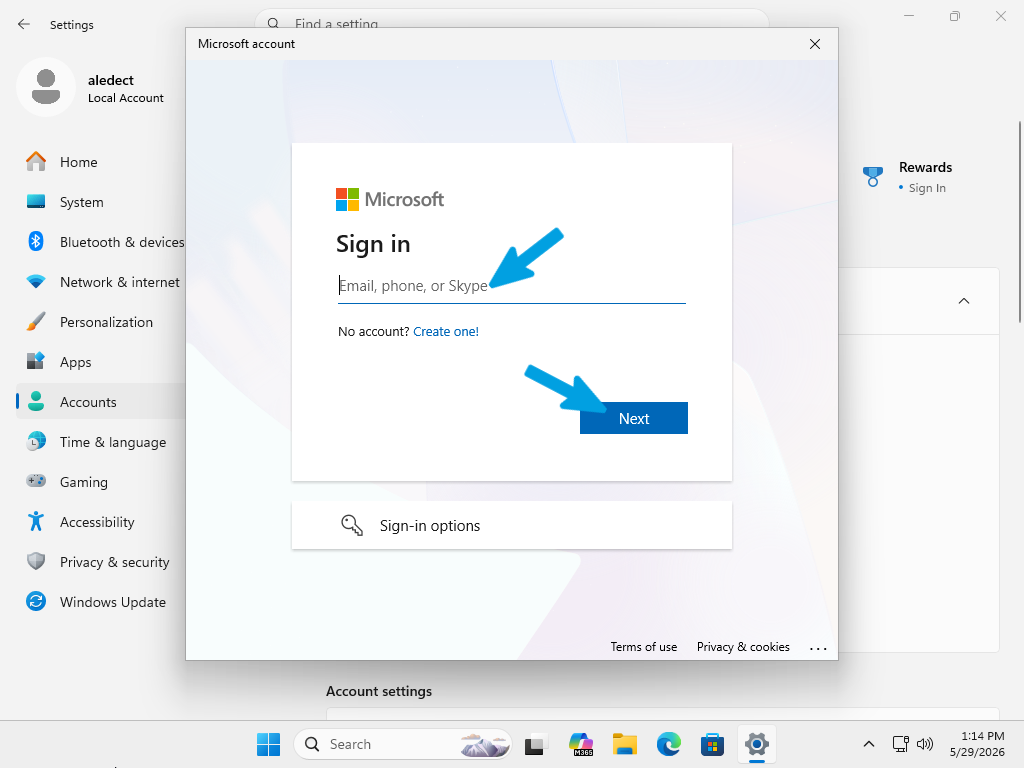This screenshot has height=768, width=1024.
Task: Open Personalization brush icon
Action: click(36, 322)
